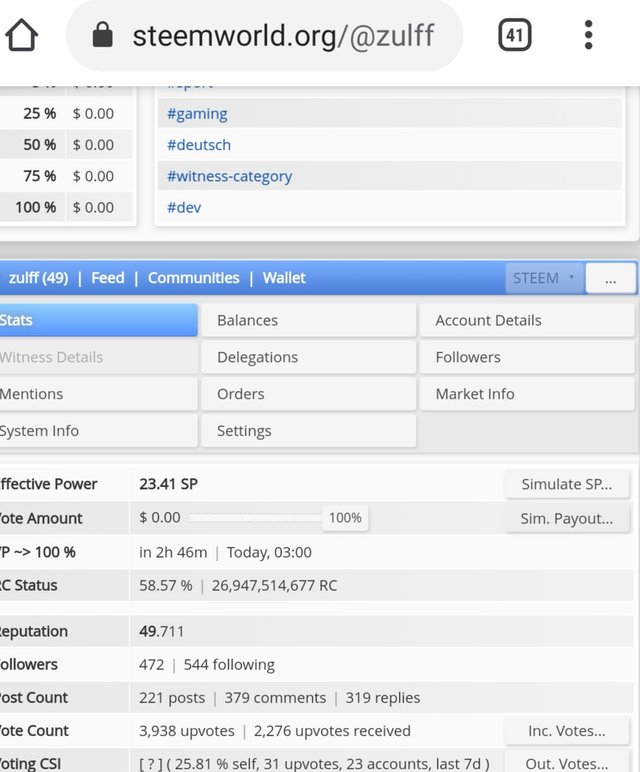Viewport: 640px width, 772px height.
Task: Select the 50 % vote row
Action: (66, 145)
